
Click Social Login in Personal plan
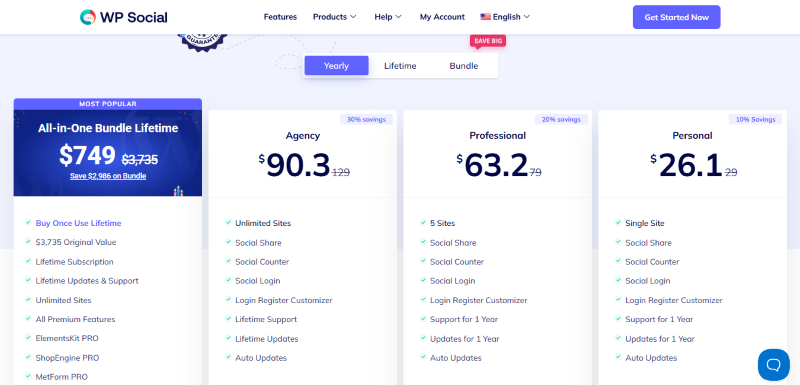(x=648, y=281)
